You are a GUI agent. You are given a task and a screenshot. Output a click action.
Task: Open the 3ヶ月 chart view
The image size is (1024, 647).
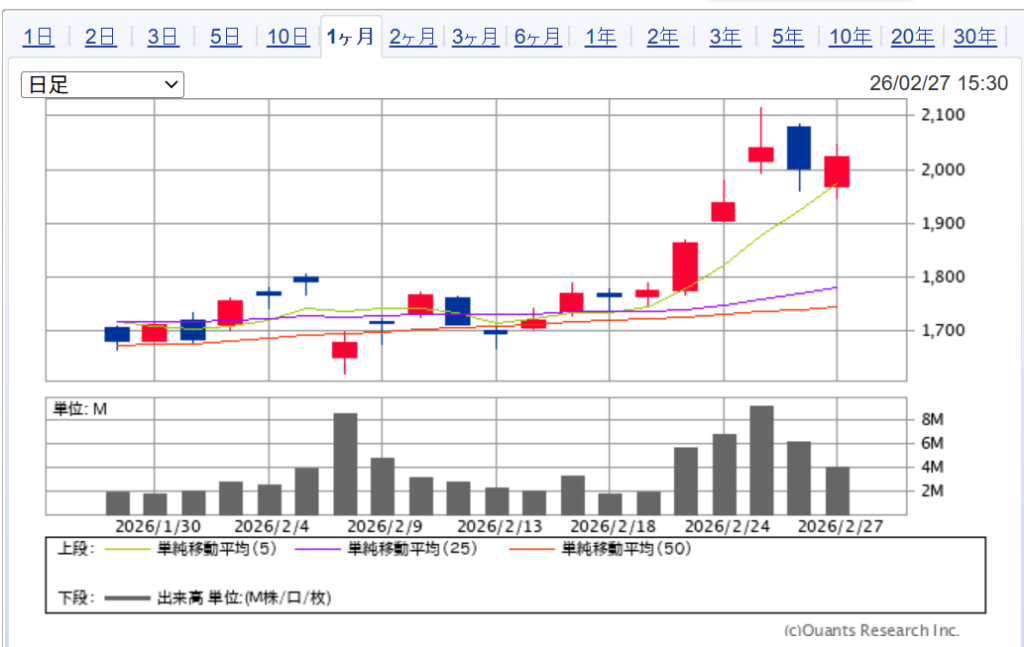coord(475,38)
